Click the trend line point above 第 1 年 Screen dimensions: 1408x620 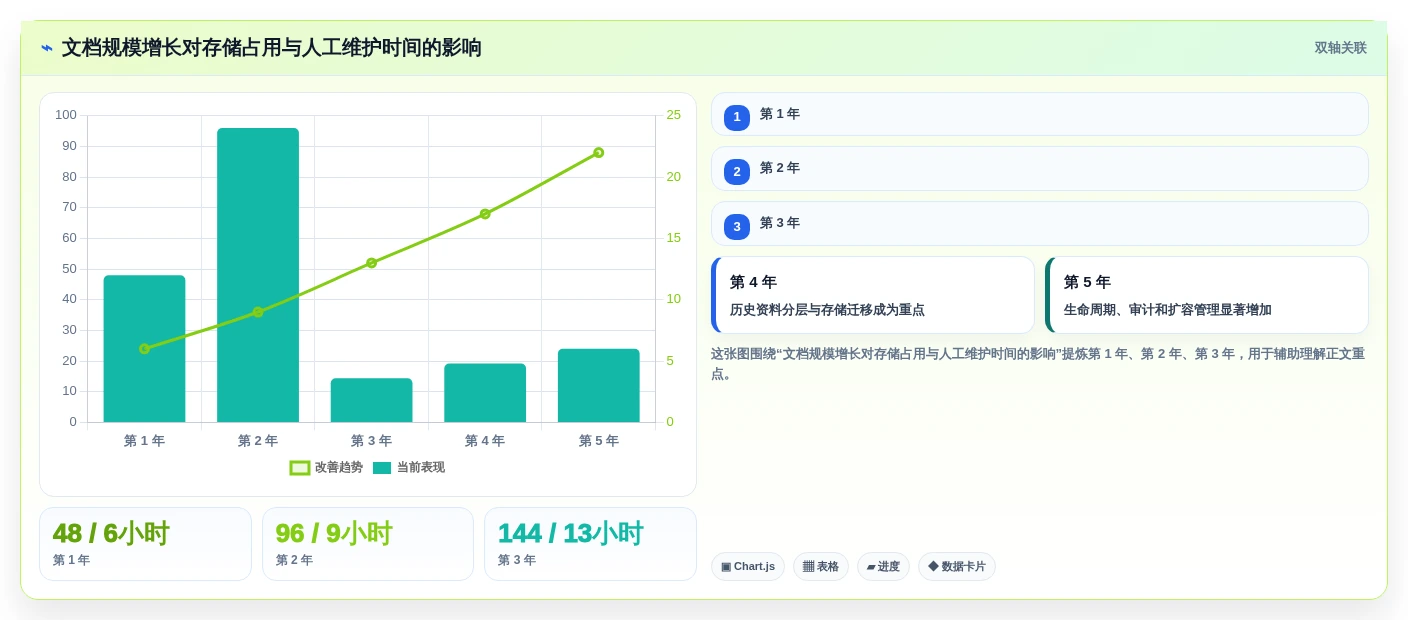click(144, 349)
